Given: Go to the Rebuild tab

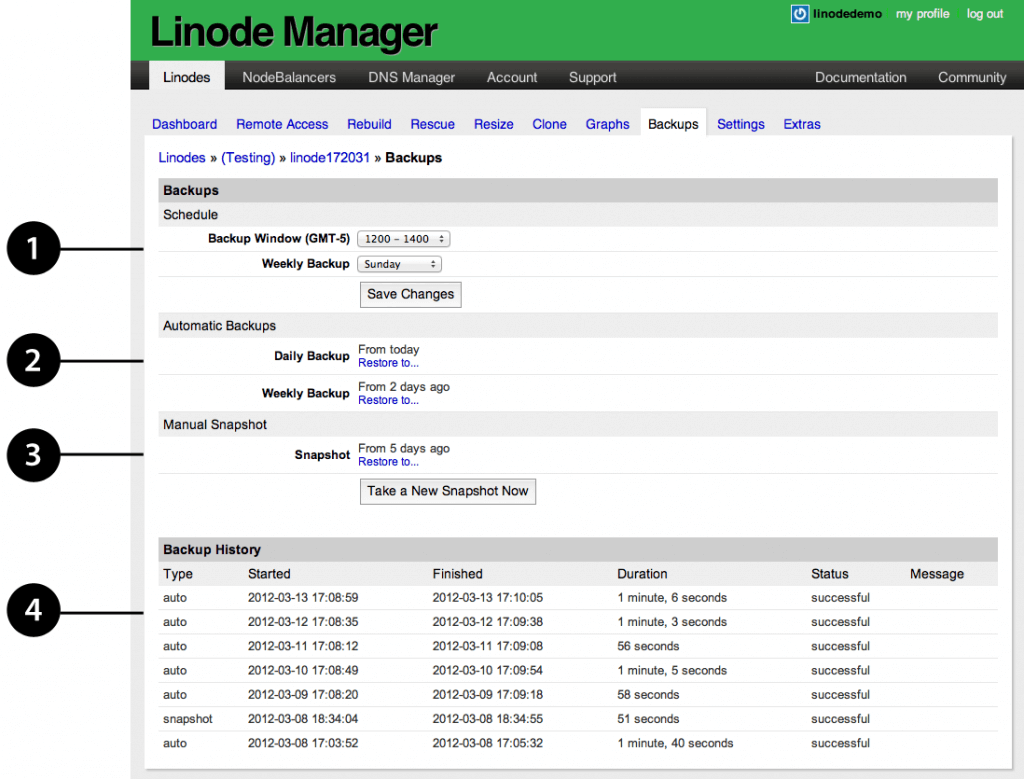Looking at the screenshot, I should (x=369, y=124).
